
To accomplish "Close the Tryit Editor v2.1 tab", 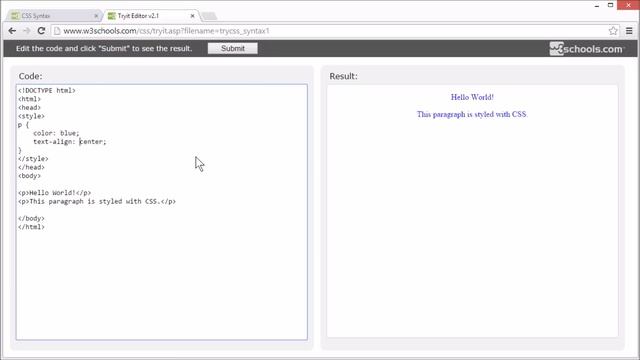I will click(192, 16).
